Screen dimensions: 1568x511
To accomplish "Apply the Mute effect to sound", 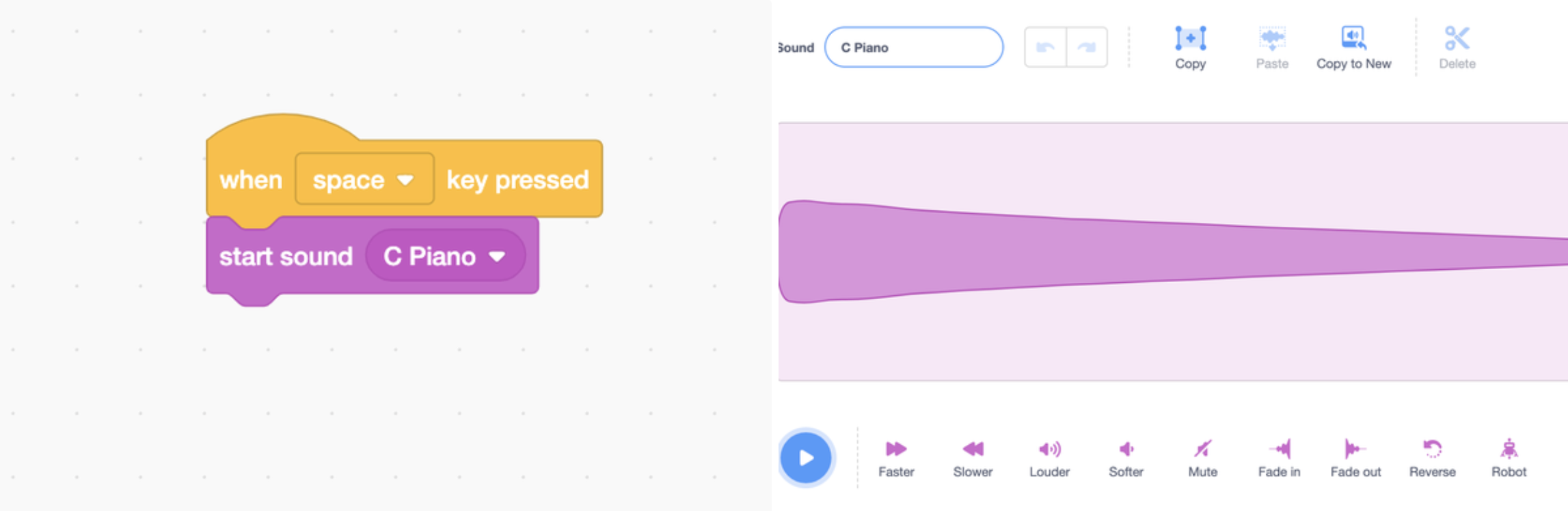I will 1202,449.
